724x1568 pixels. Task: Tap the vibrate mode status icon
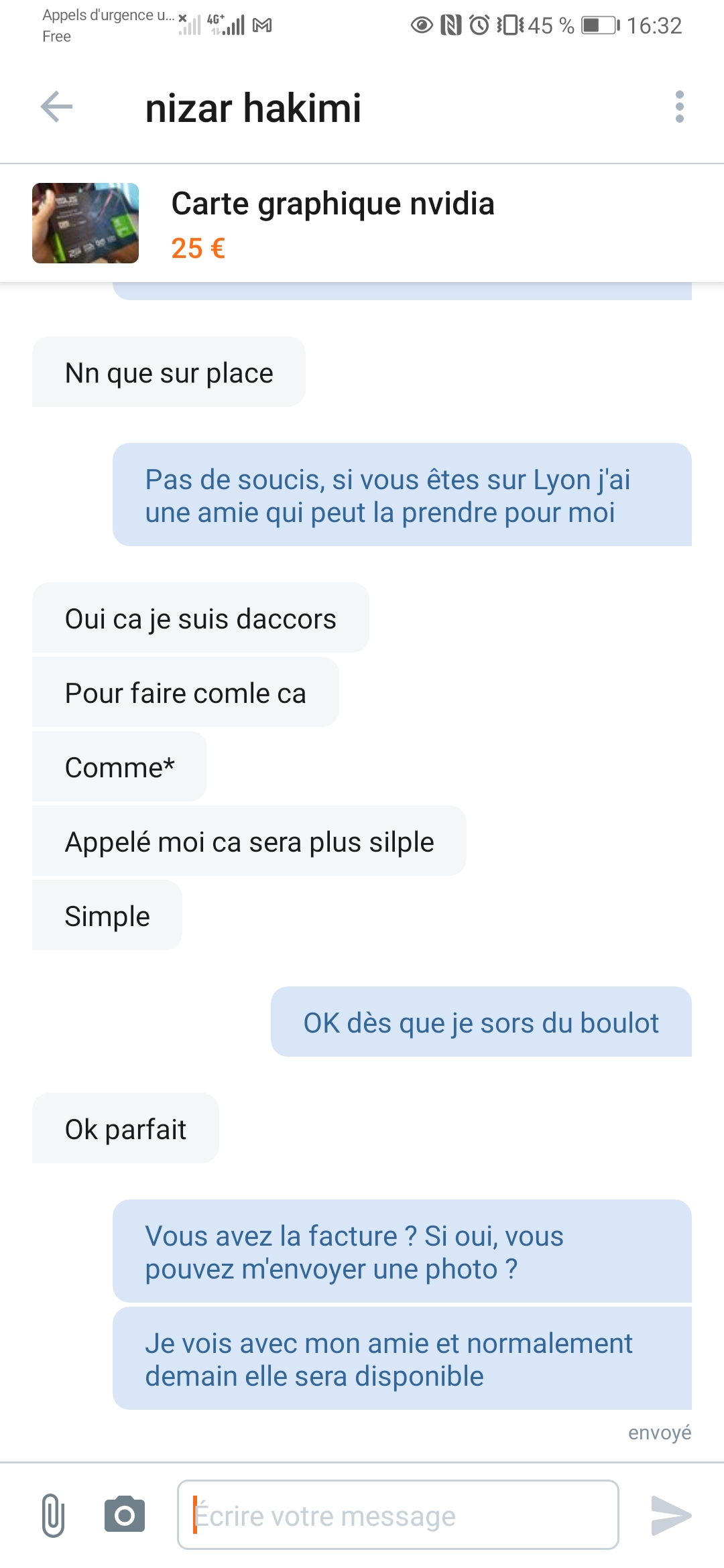509,25
